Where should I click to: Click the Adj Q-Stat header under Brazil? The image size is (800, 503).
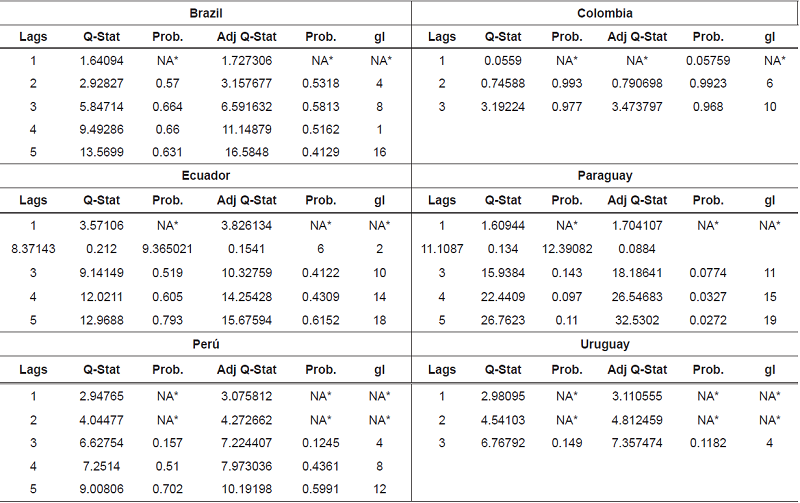point(248,37)
